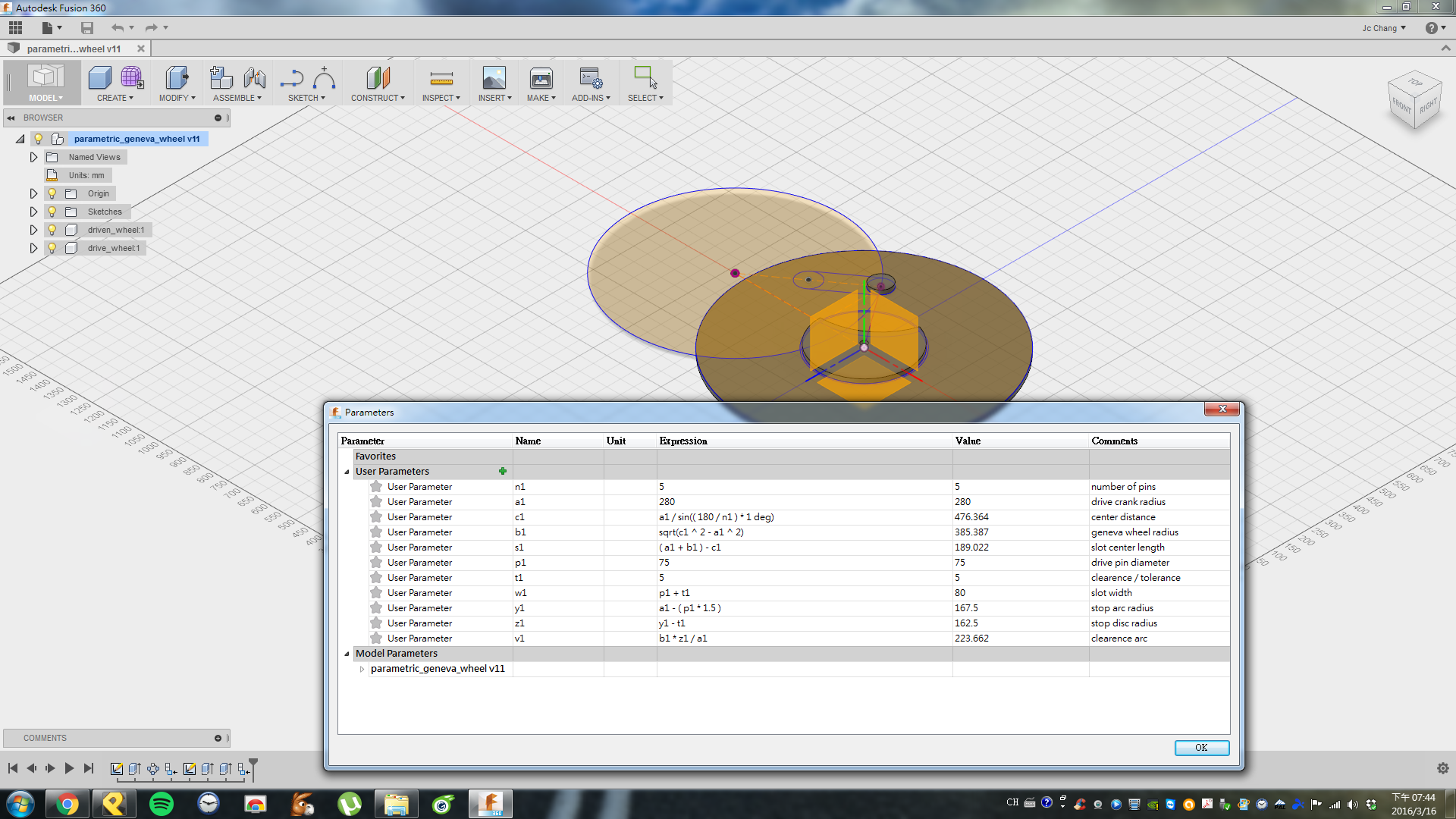Open the Help question mark icon
Viewport: 1456px width, 819px height.
pos(1431,28)
